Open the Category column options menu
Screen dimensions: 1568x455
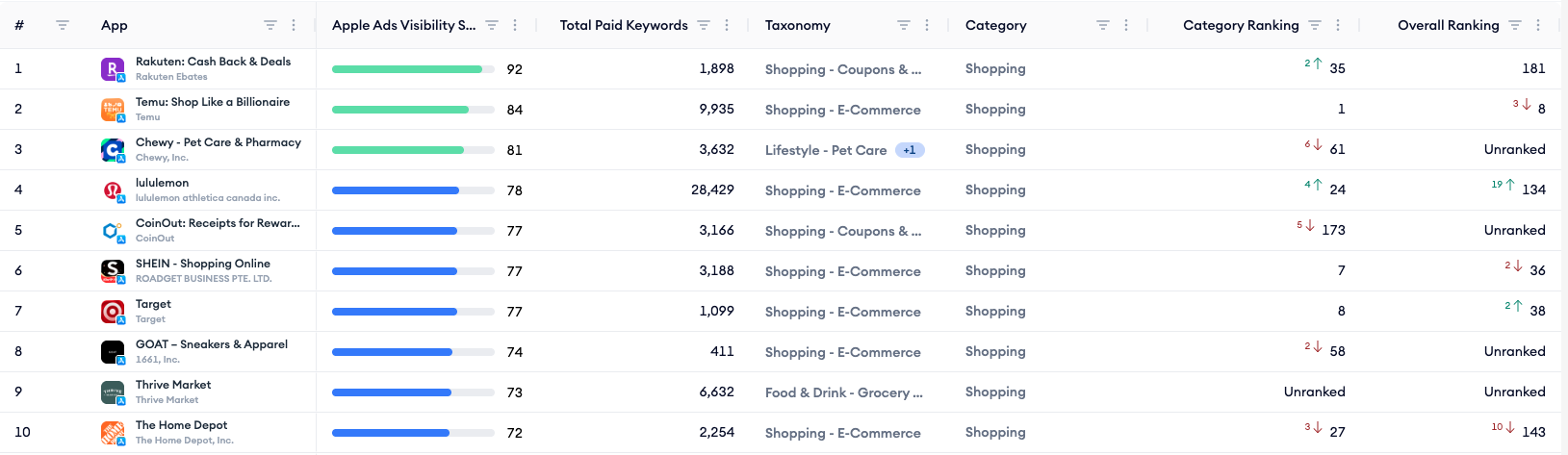1126,25
